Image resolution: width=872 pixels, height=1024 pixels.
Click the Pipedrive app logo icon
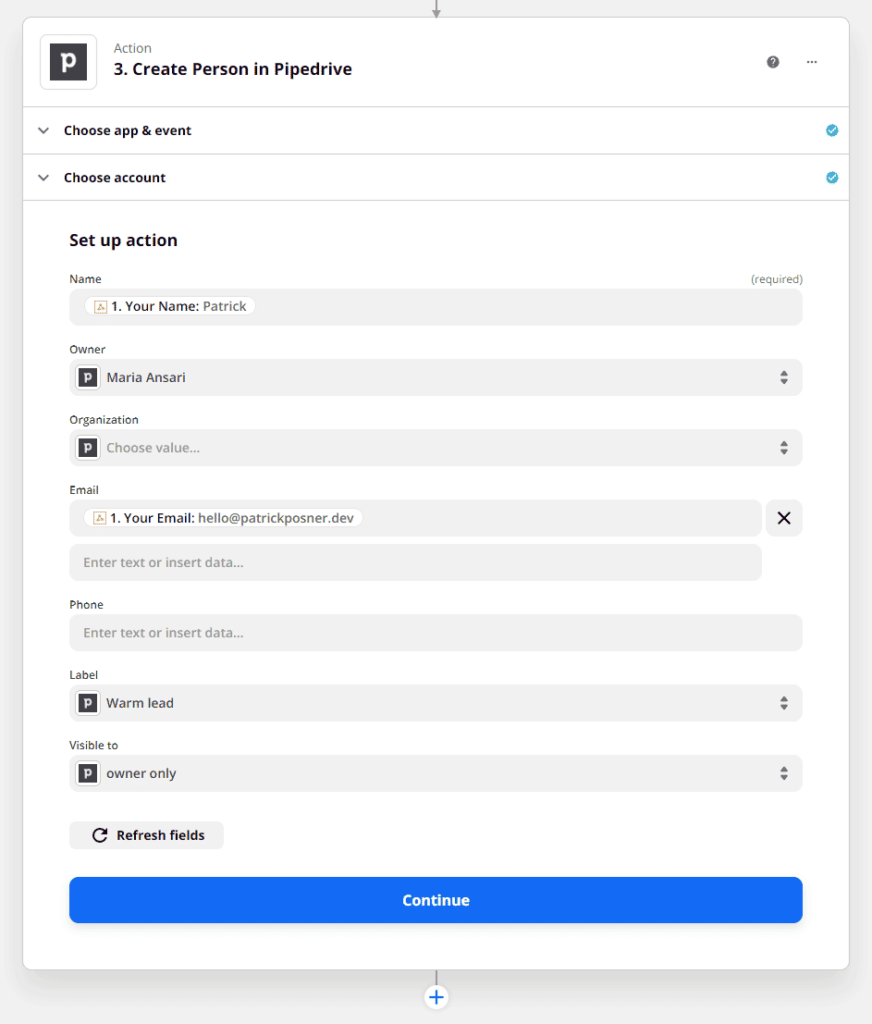coord(69,62)
